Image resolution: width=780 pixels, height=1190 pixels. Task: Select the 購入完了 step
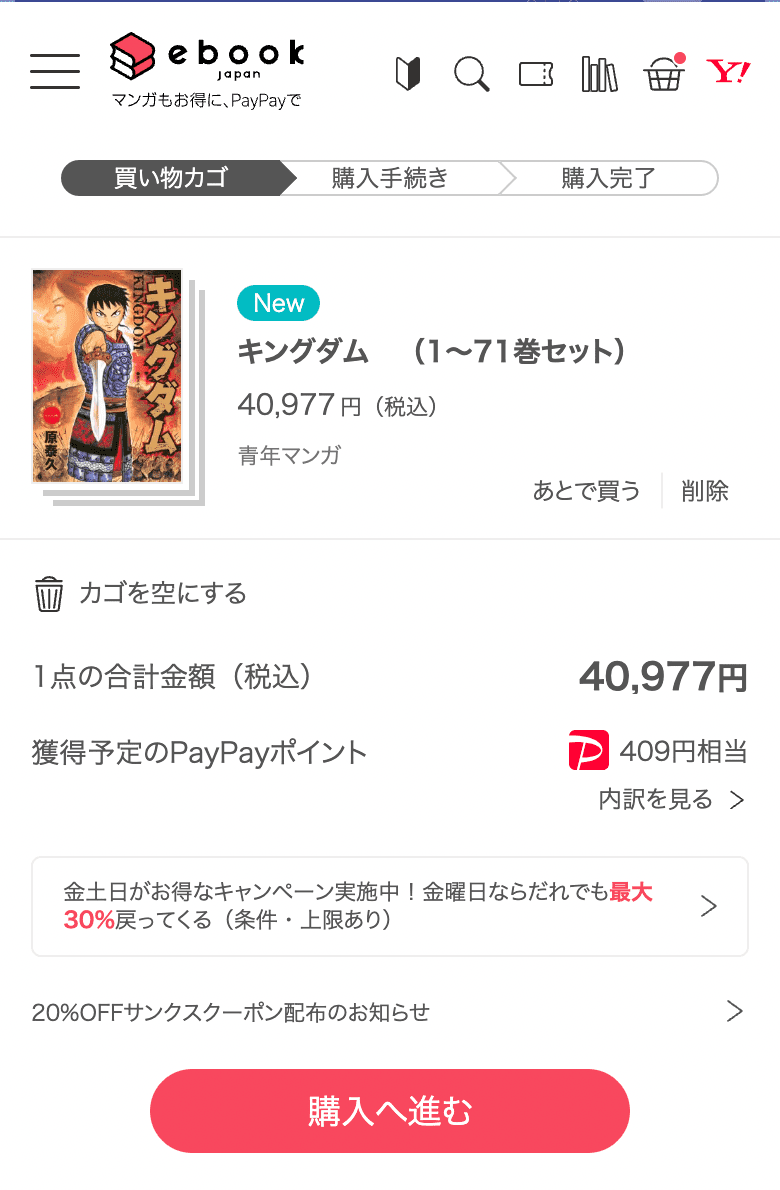608,179
